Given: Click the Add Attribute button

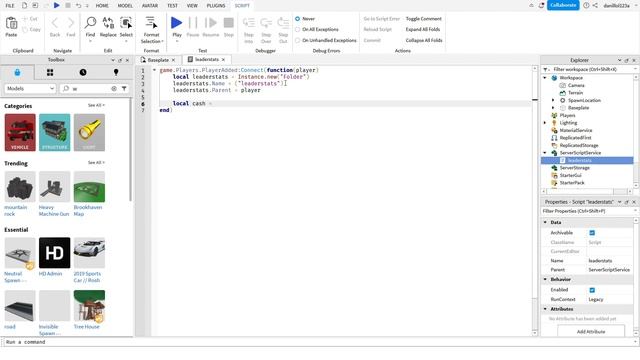Looking at the screenshot, I should [591, 331].
